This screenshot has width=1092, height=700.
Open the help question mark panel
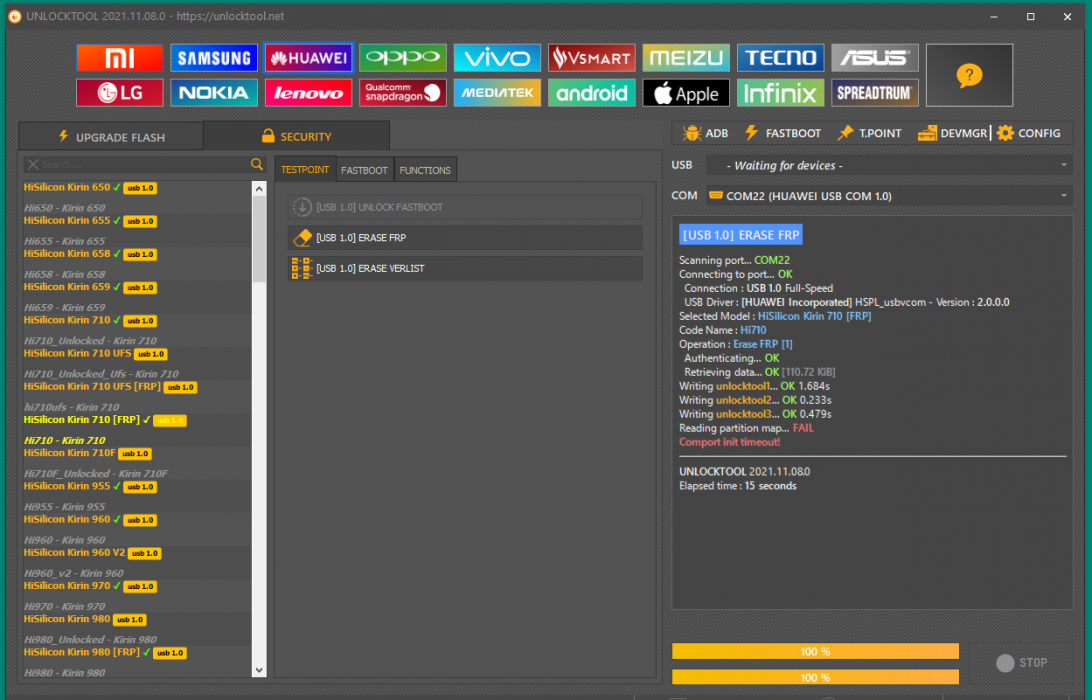(969, 75)
